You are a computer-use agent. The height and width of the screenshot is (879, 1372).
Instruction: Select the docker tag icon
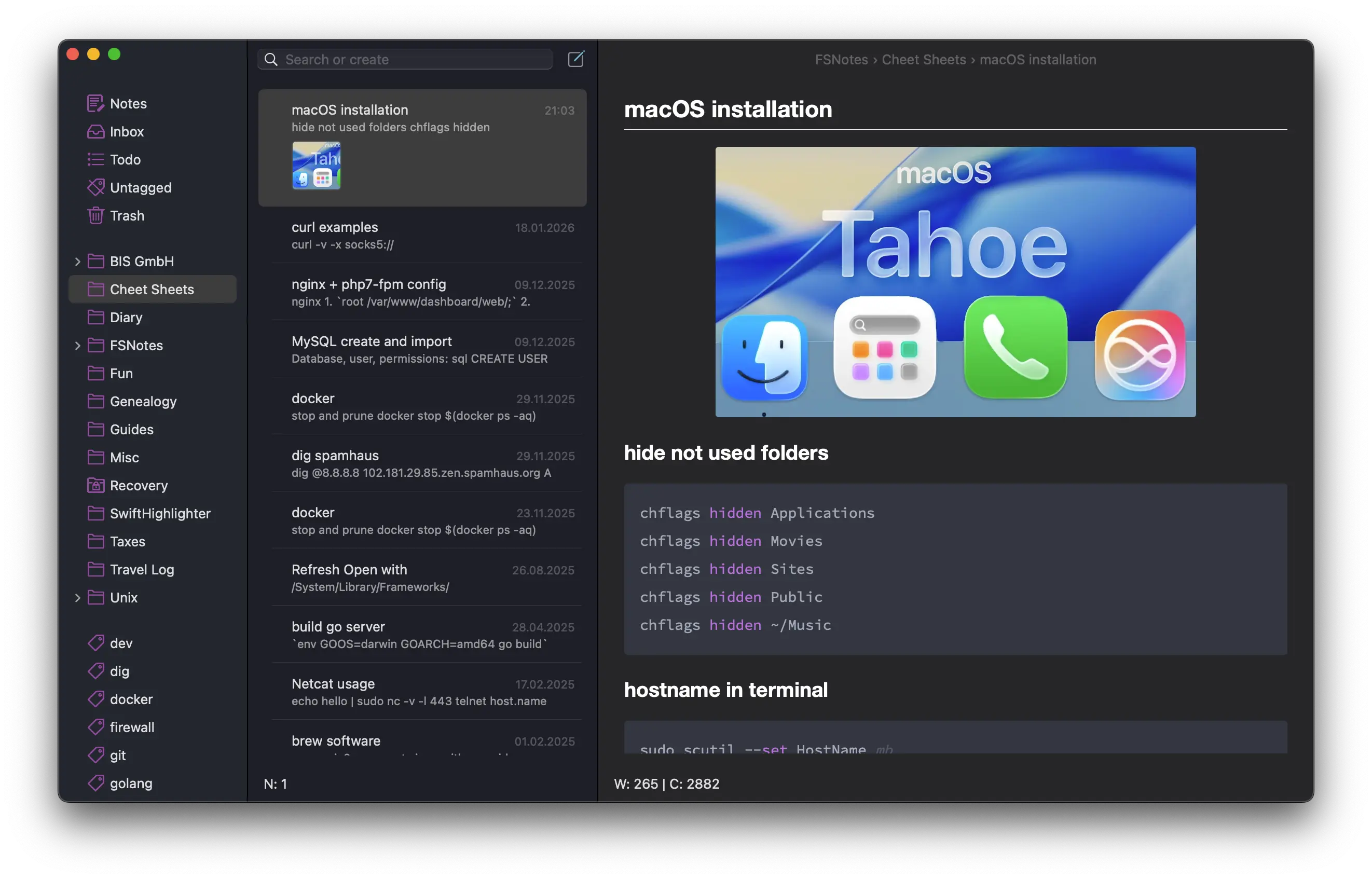coord(95,699)
